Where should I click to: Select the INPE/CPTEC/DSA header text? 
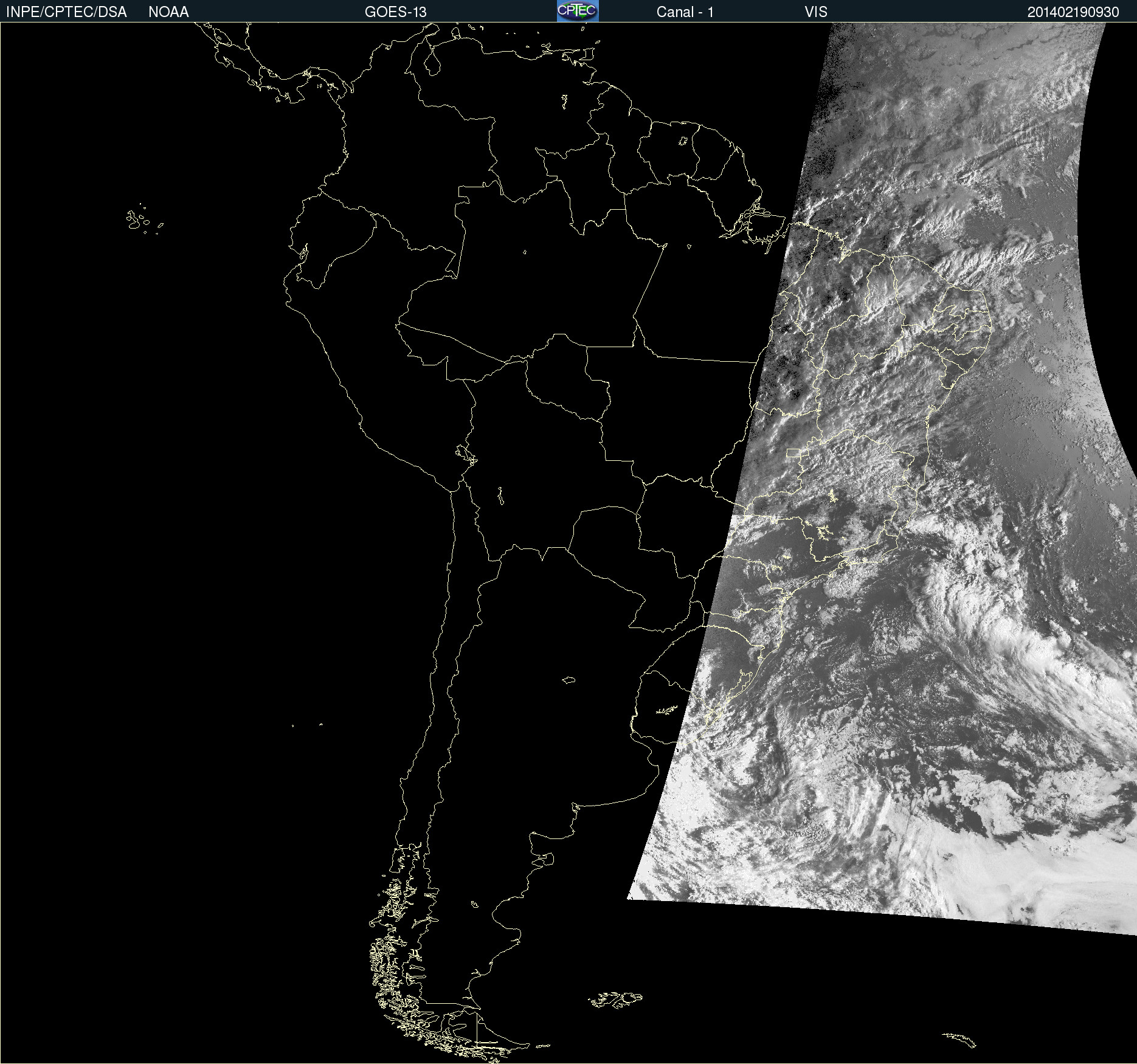tap(66, 12)
